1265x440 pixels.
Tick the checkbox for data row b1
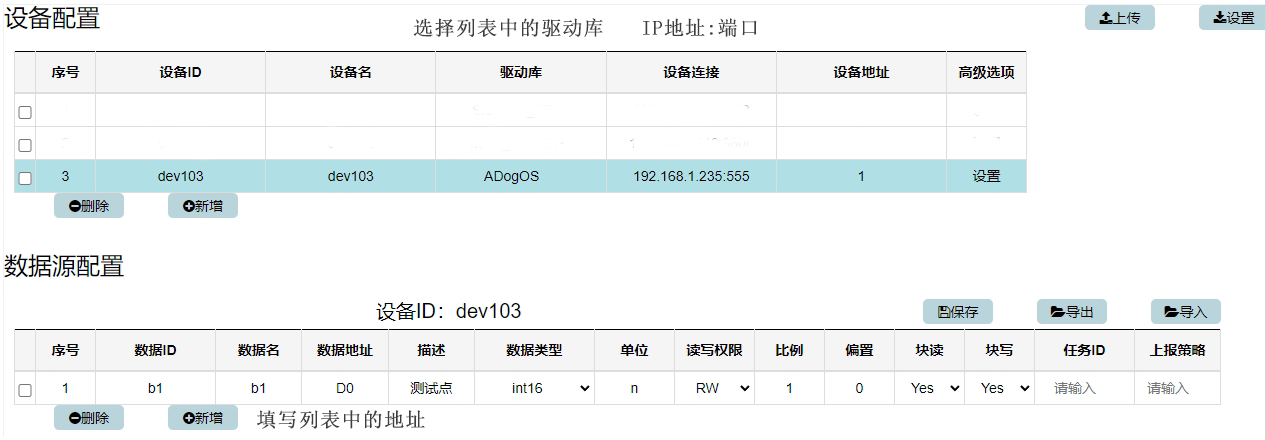(25, 389)
